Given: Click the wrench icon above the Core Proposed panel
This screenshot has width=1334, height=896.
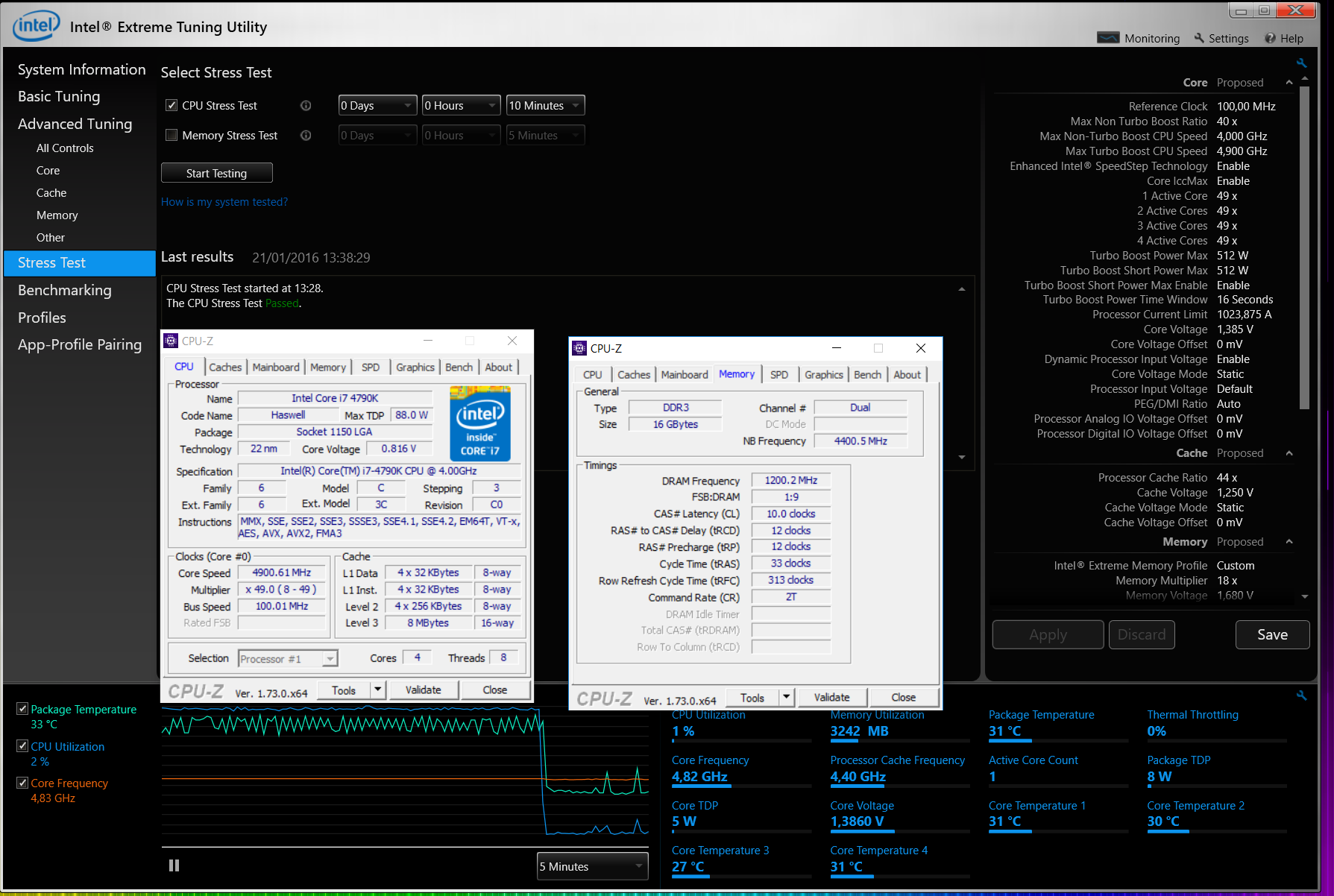Looking at the screenshot, I should [x=1301, y=63].
